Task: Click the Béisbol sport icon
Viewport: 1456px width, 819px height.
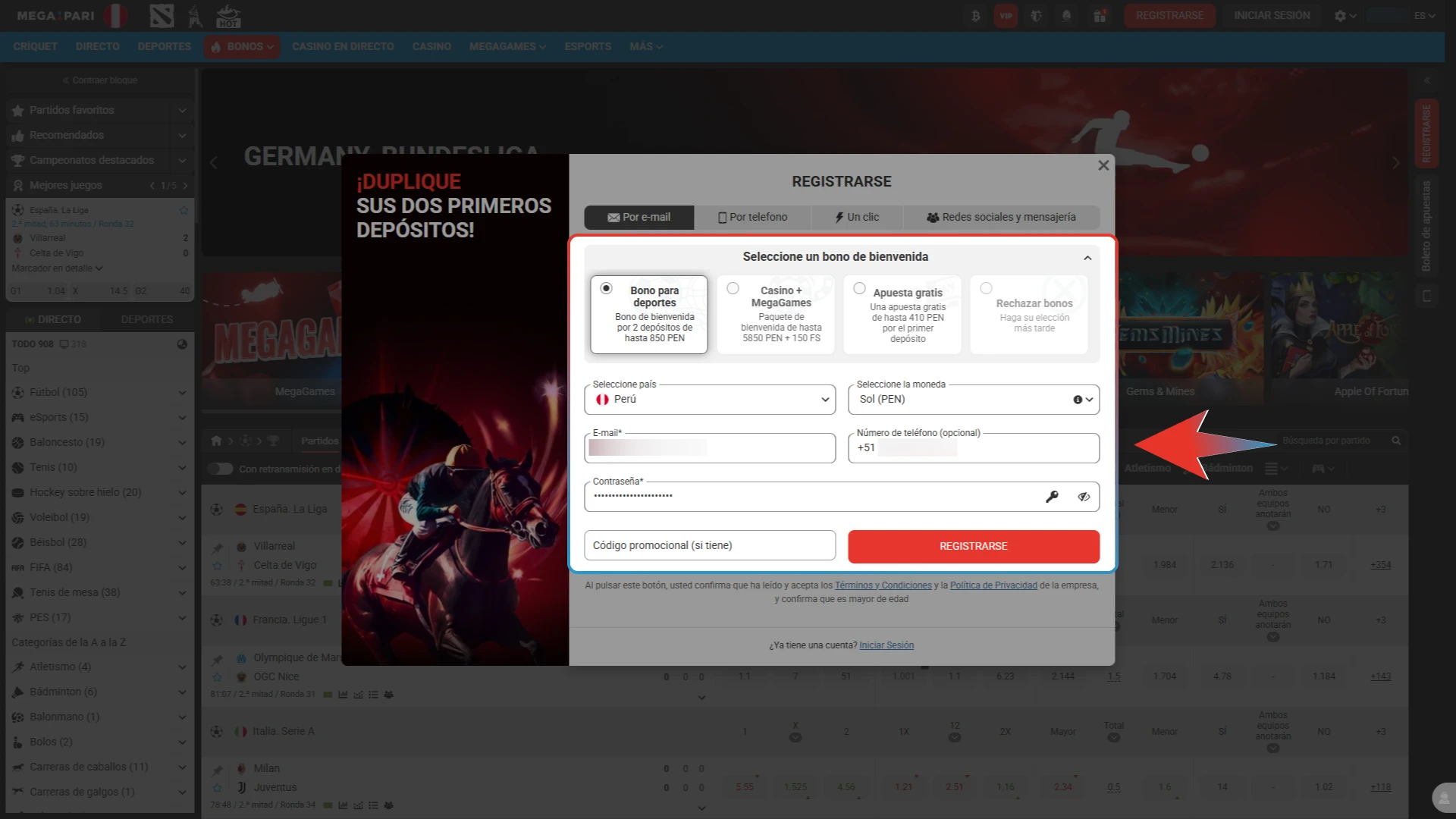Action: pyautogui.click(x=18, y=543)
